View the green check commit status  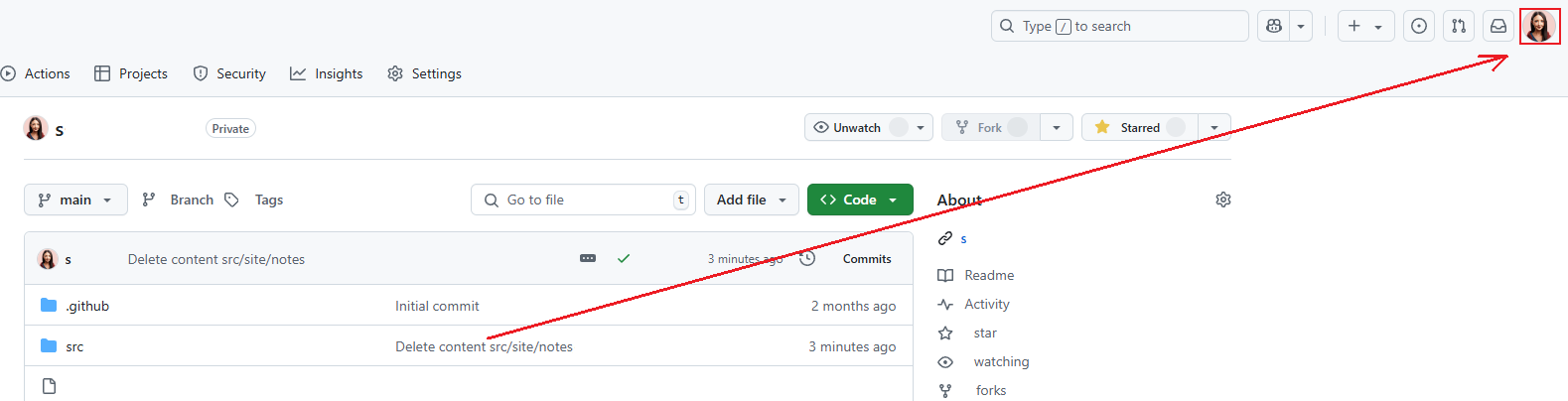tap(624, 258)
